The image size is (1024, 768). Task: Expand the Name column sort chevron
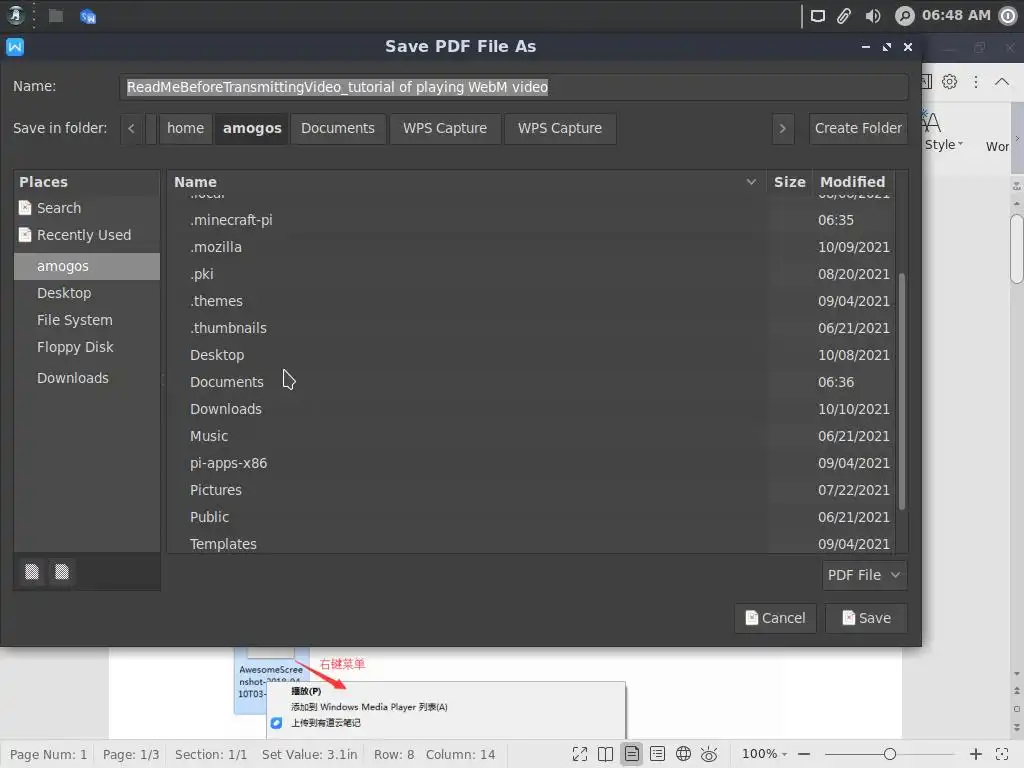(x=751, y=182)
